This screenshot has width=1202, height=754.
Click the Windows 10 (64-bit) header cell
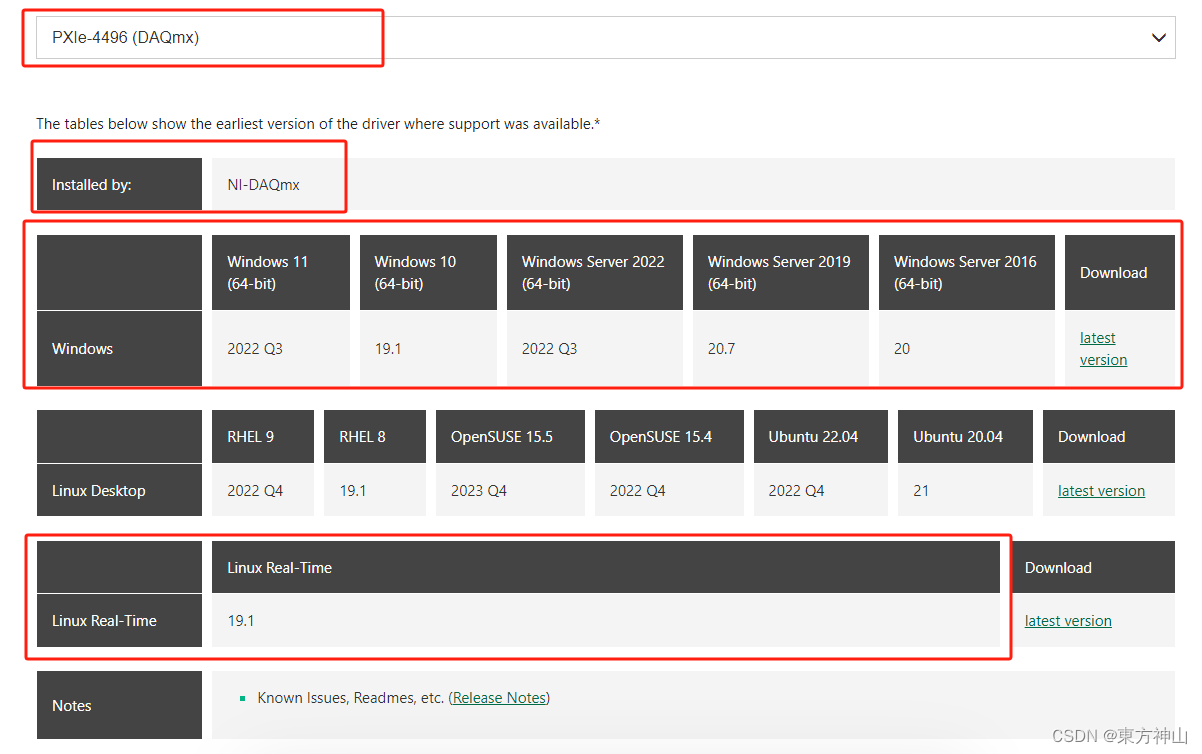point(428,273)
